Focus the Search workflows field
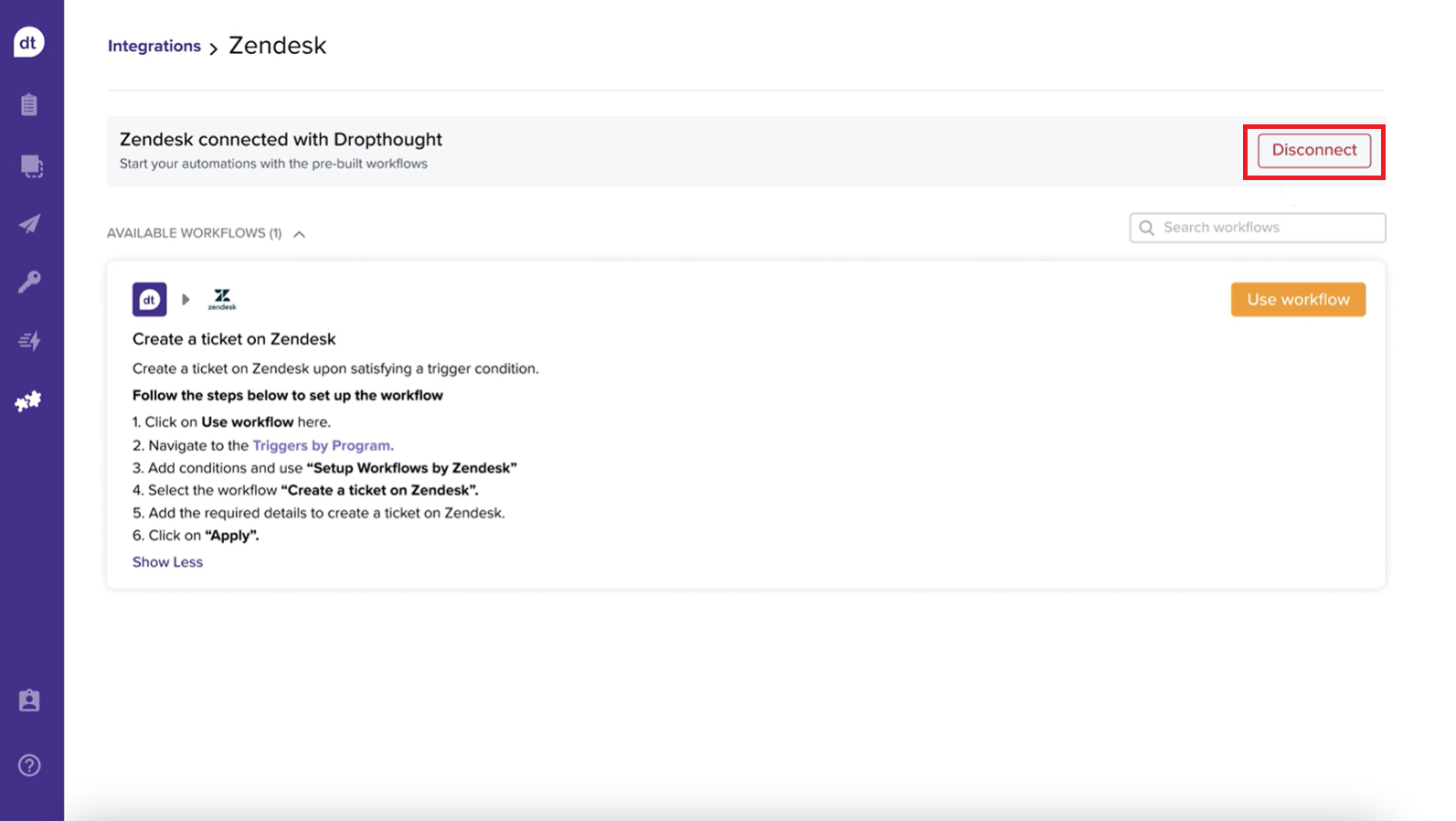The height and width of the screenshot is (821, 1456). pyautogui.click(x=1257, y=228)
